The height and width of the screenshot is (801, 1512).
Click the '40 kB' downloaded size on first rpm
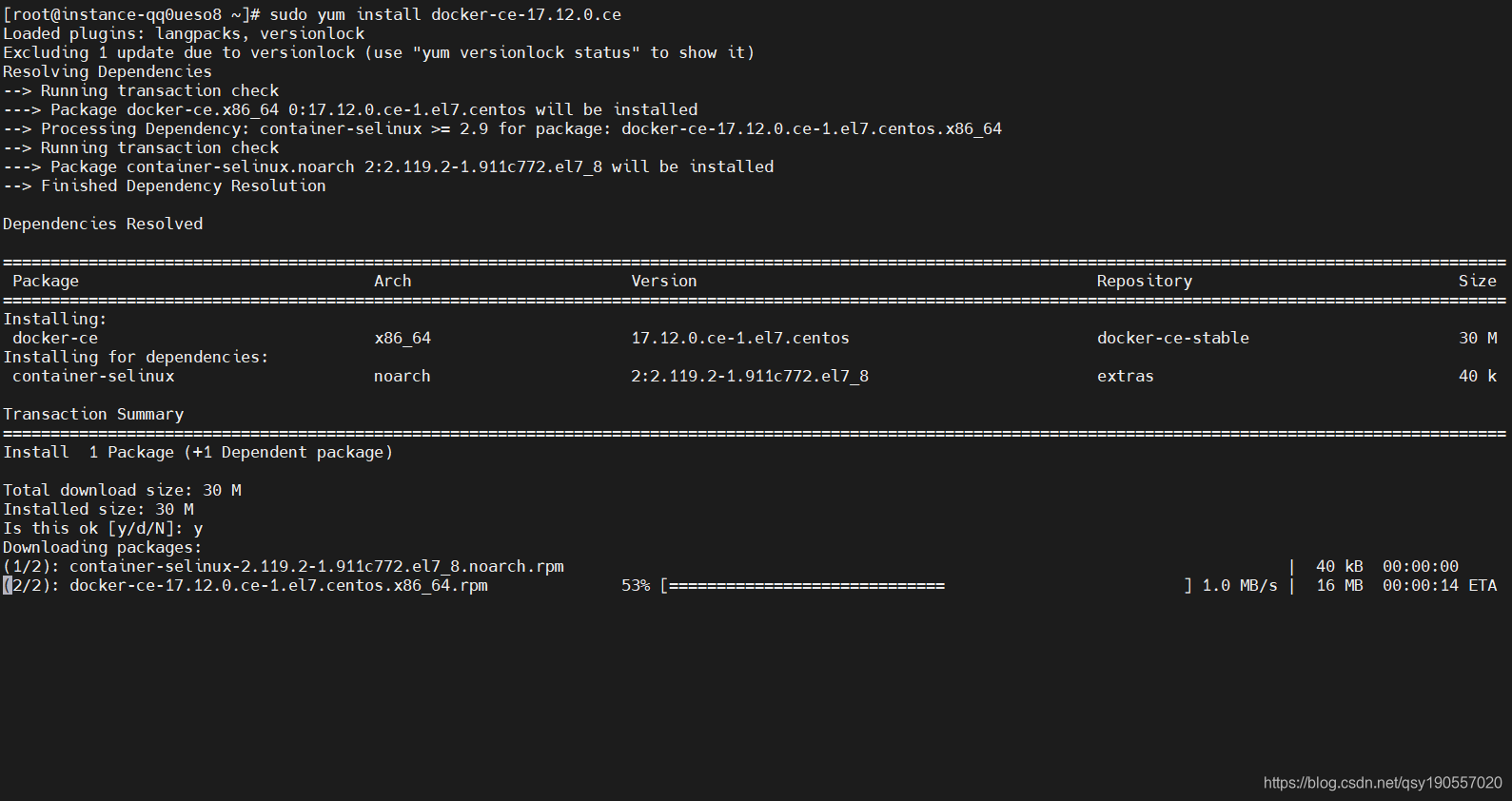[1340, 566]
